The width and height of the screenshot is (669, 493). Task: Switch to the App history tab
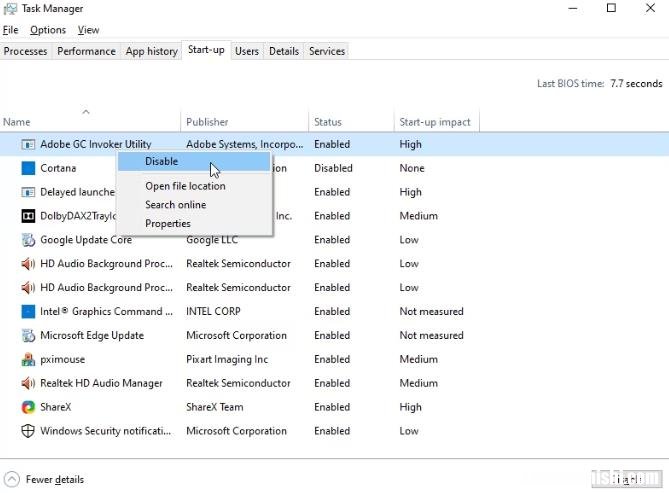(151, 51)
